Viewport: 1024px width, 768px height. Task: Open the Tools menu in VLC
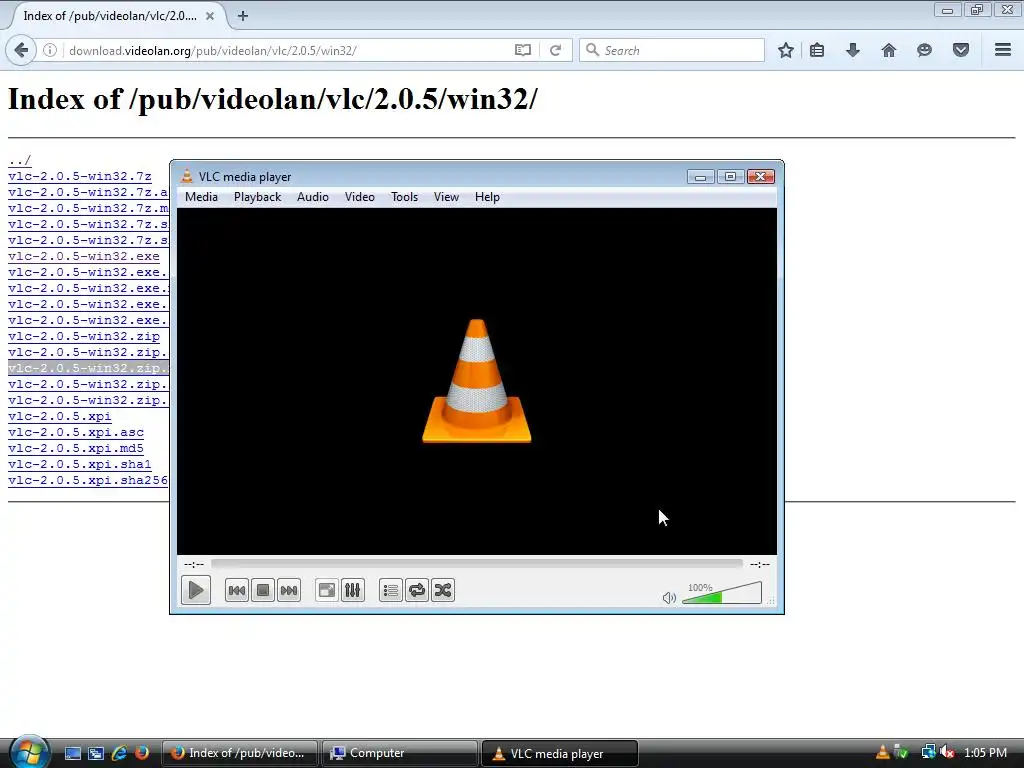click(x=404, y=197)
